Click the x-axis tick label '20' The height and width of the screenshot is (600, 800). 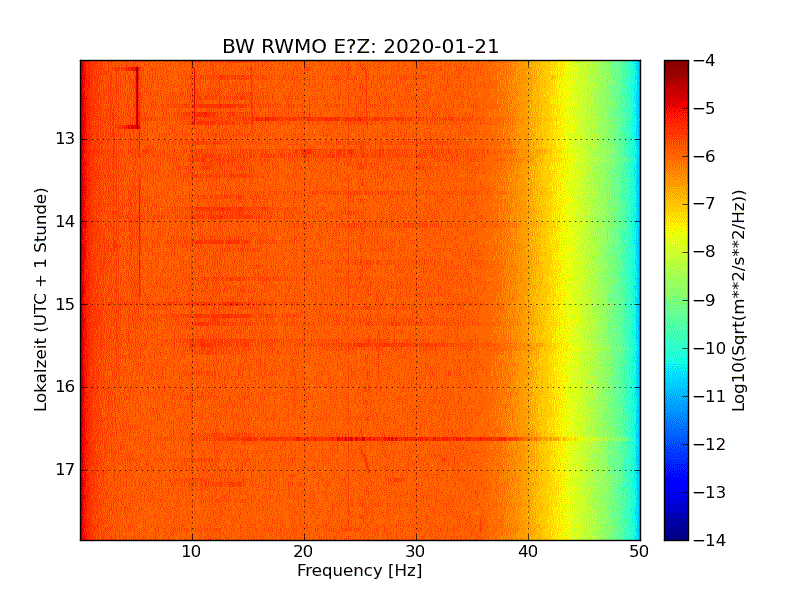(x=304, y=552)
